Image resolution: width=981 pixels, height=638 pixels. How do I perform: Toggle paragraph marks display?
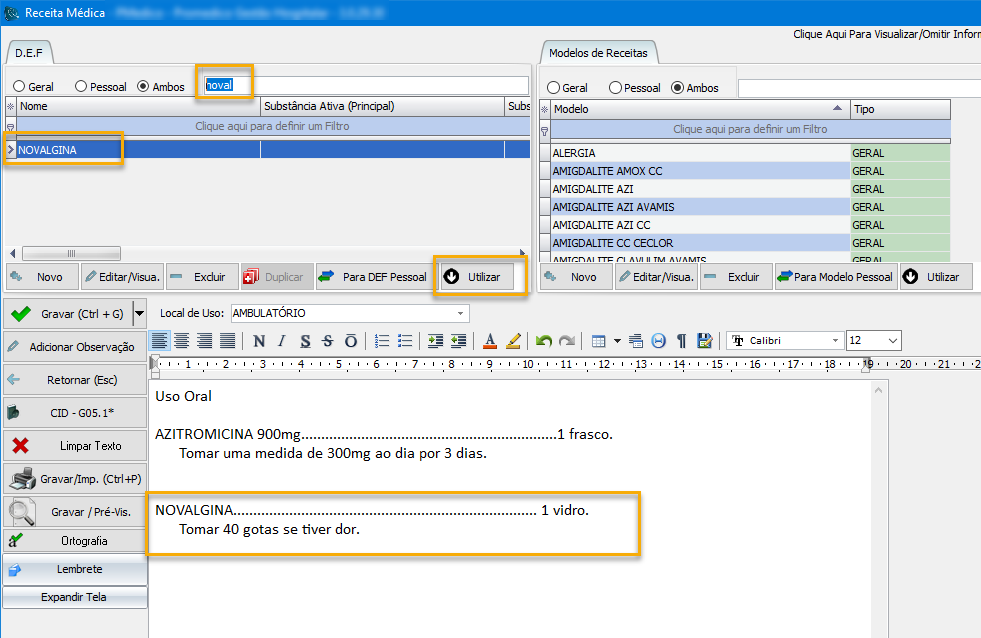pyautogui.click(x=681, y=341)
